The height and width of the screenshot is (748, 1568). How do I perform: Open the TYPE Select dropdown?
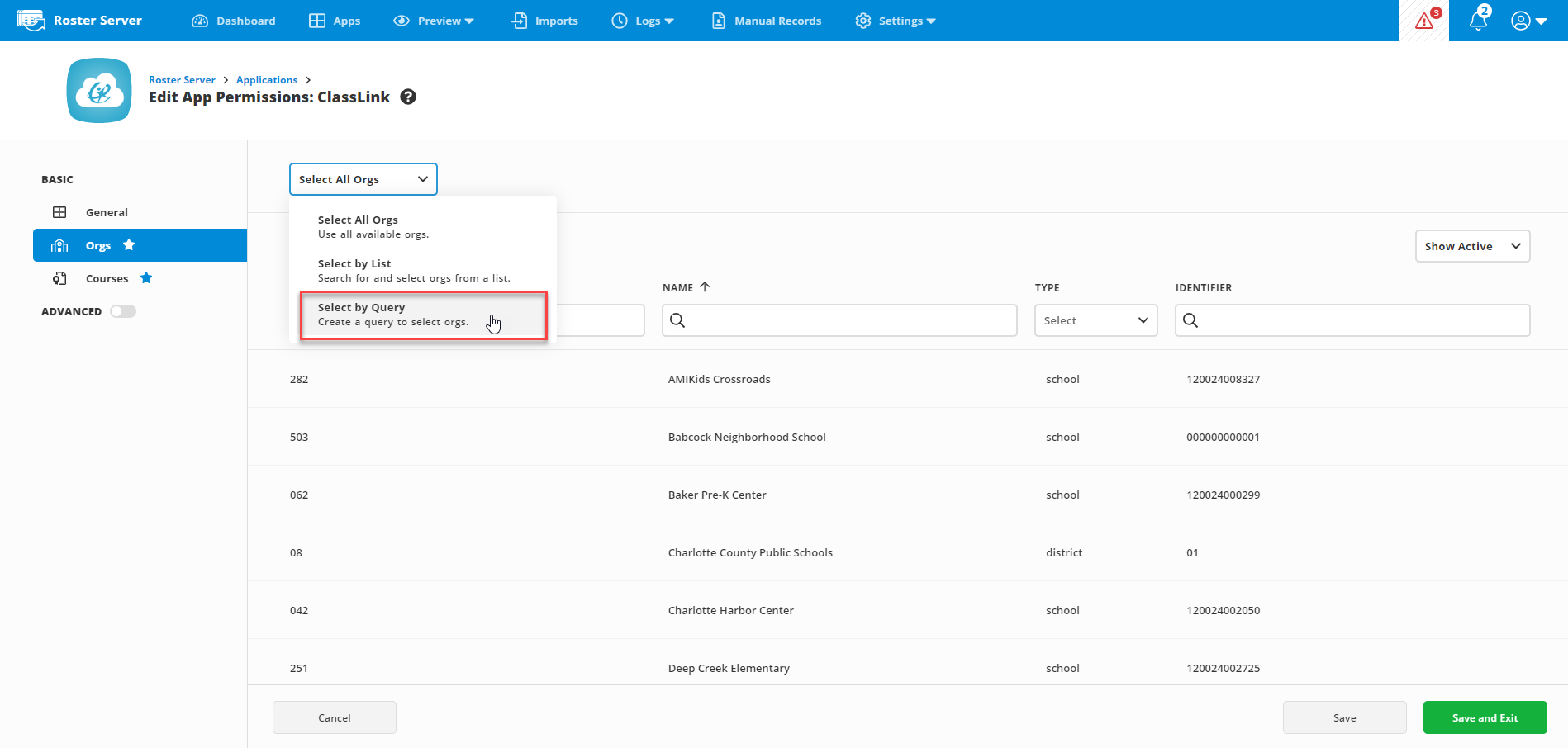tap(1095, 320)
